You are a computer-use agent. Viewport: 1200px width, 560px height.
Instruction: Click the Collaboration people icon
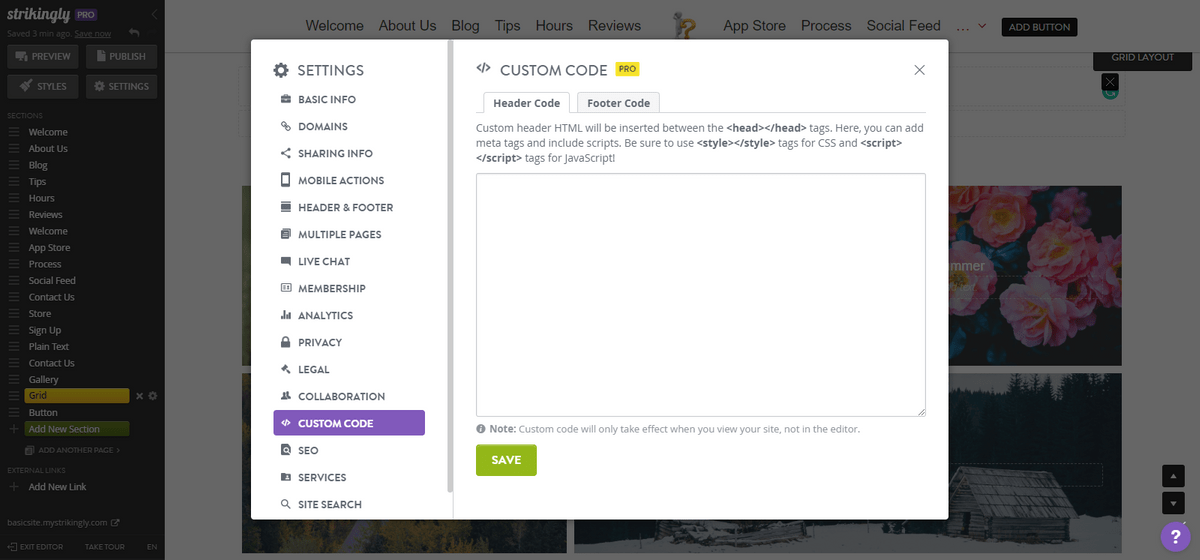click(286, 396)
